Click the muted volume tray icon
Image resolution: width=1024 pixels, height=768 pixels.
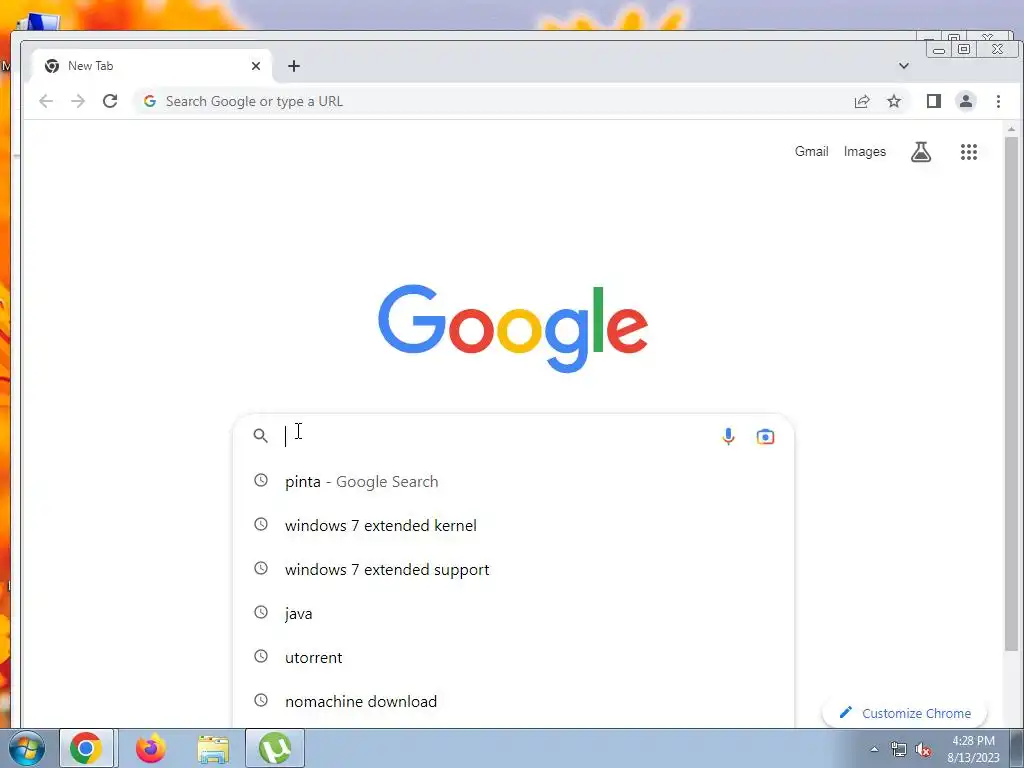tap(923, 750)
